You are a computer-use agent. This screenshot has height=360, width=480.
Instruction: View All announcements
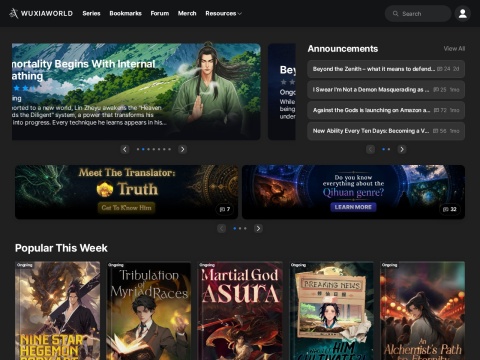(454, 49)
